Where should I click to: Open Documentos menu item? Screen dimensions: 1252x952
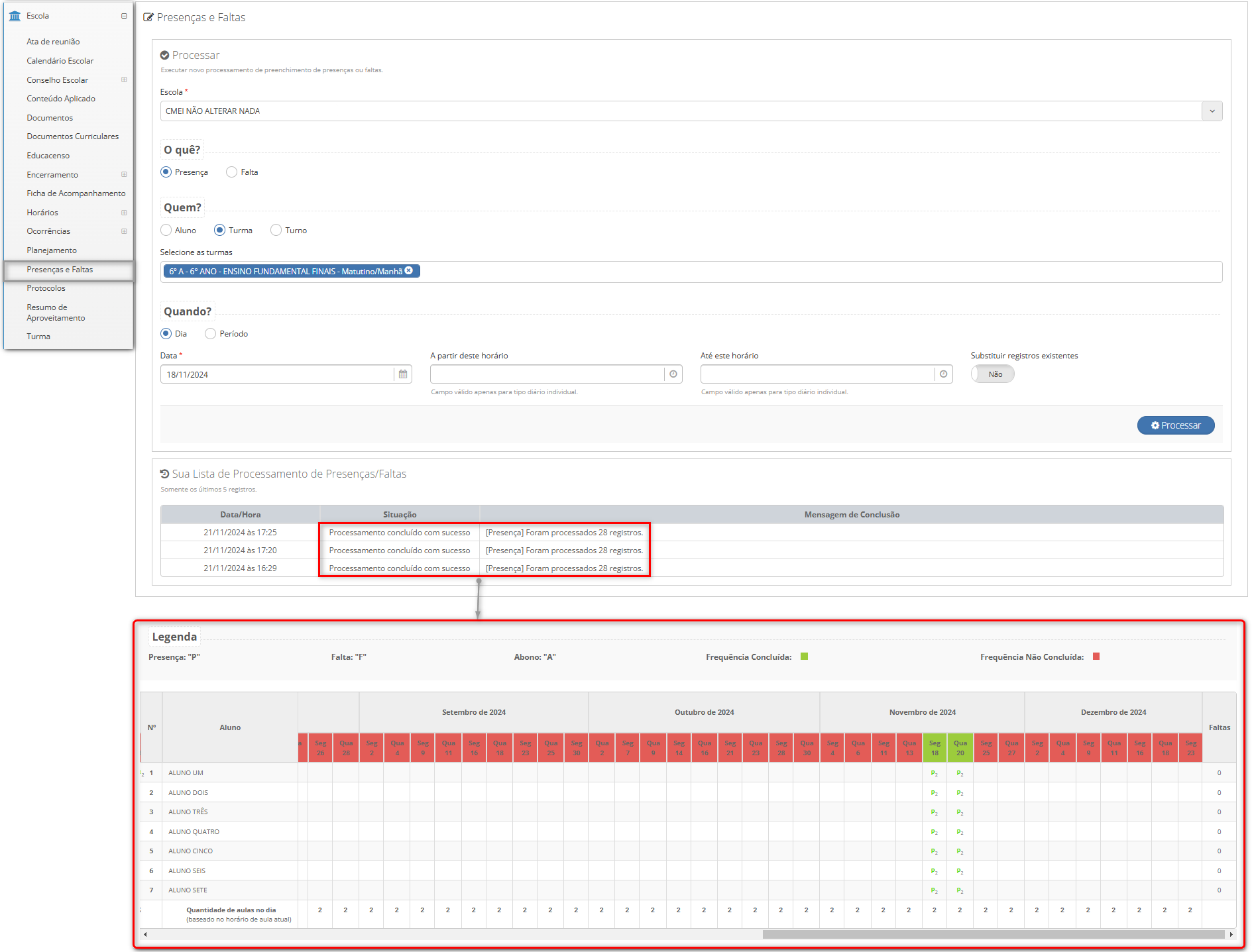[50, 118]
